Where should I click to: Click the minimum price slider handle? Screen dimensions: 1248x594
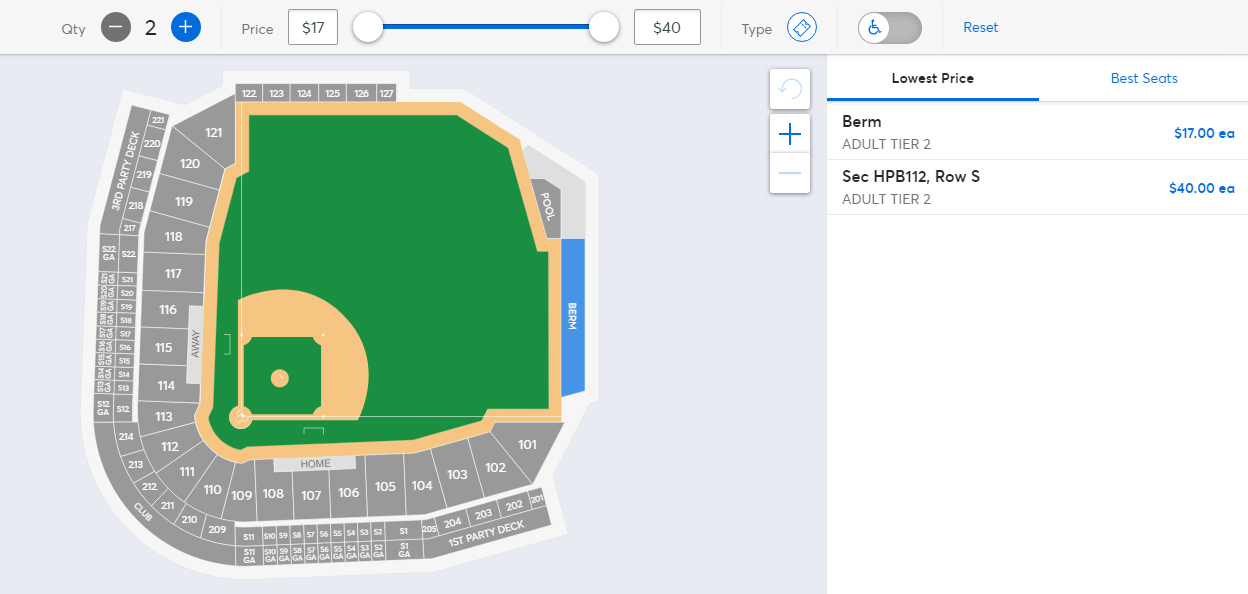tap(368, 28)
